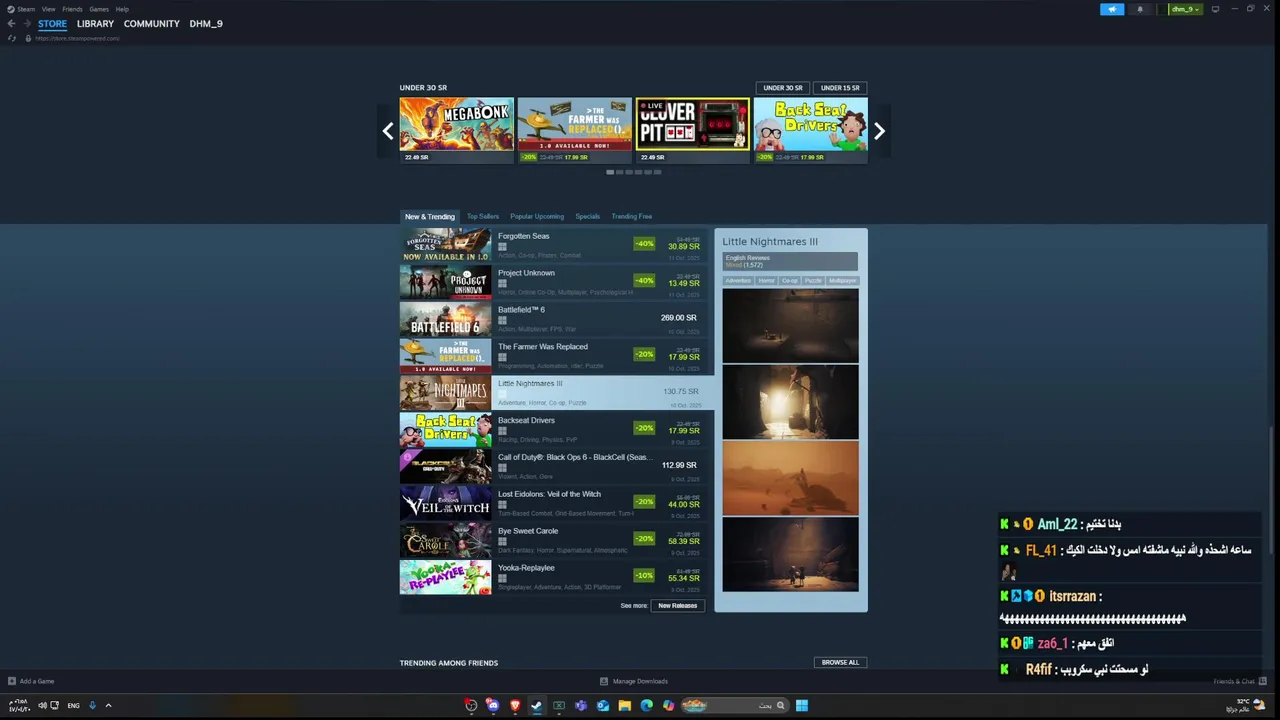Reload the store page via refresh icon

pyautogui.click(x=12, y=38)
